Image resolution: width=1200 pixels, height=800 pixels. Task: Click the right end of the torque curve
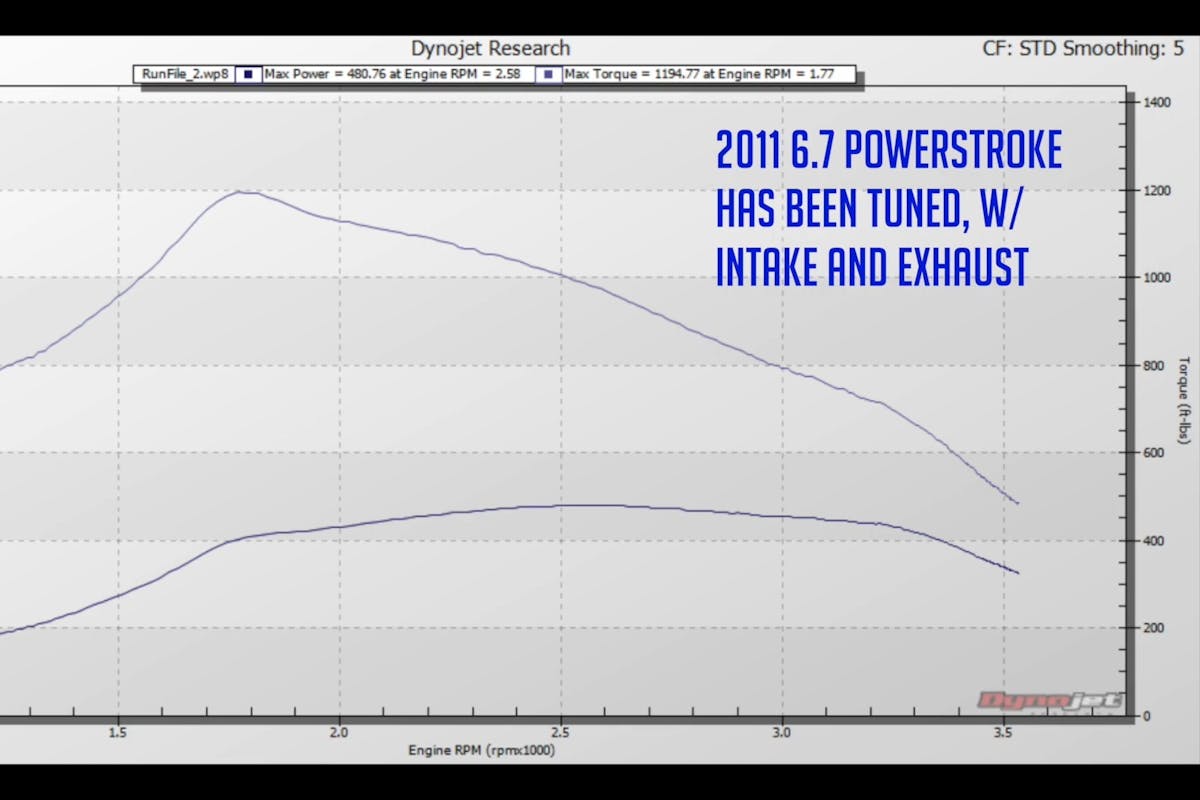[1017, 502]
